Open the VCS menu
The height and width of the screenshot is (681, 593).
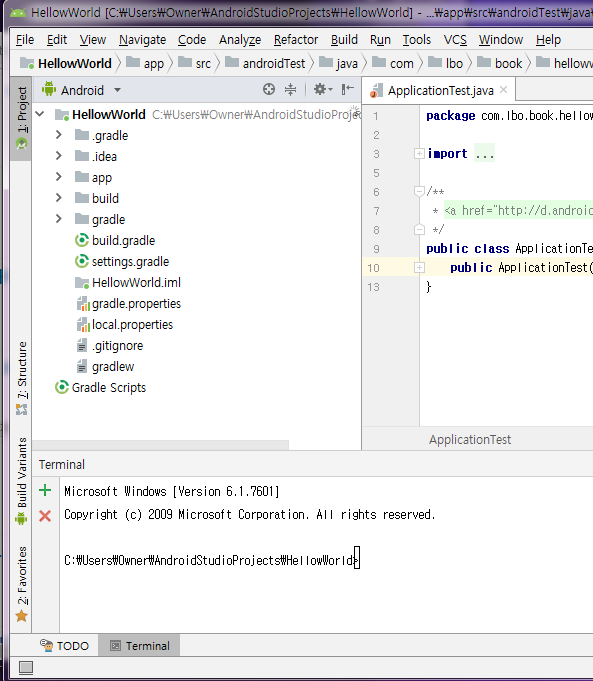[455, 40]
